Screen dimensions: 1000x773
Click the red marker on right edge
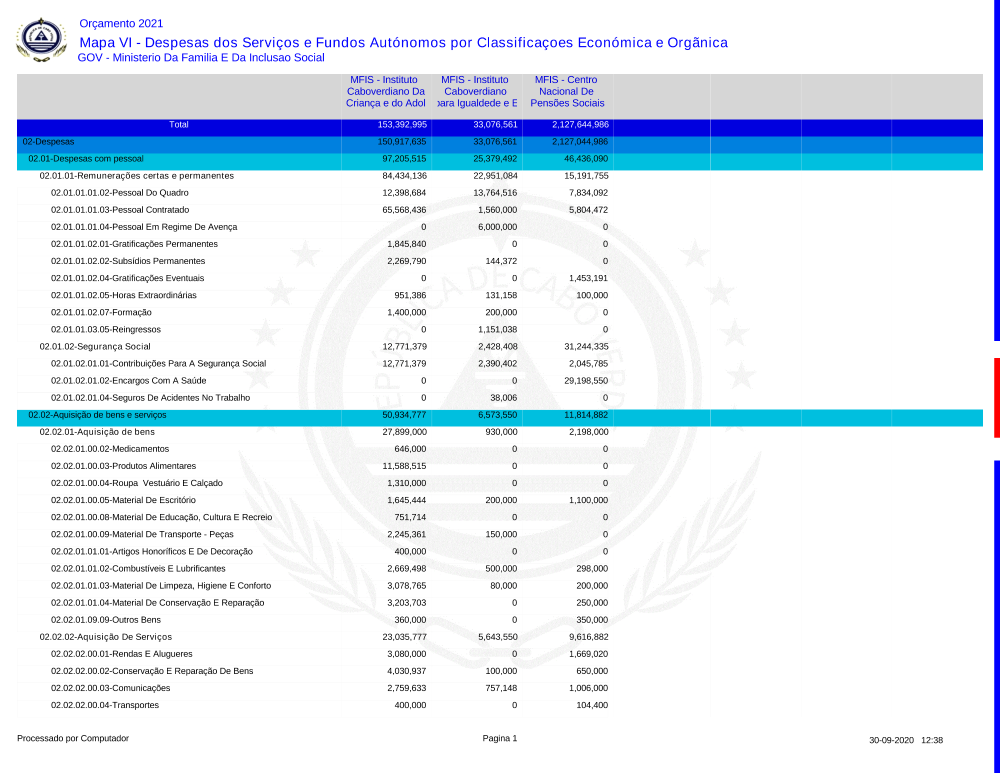(x=996, y=397)
